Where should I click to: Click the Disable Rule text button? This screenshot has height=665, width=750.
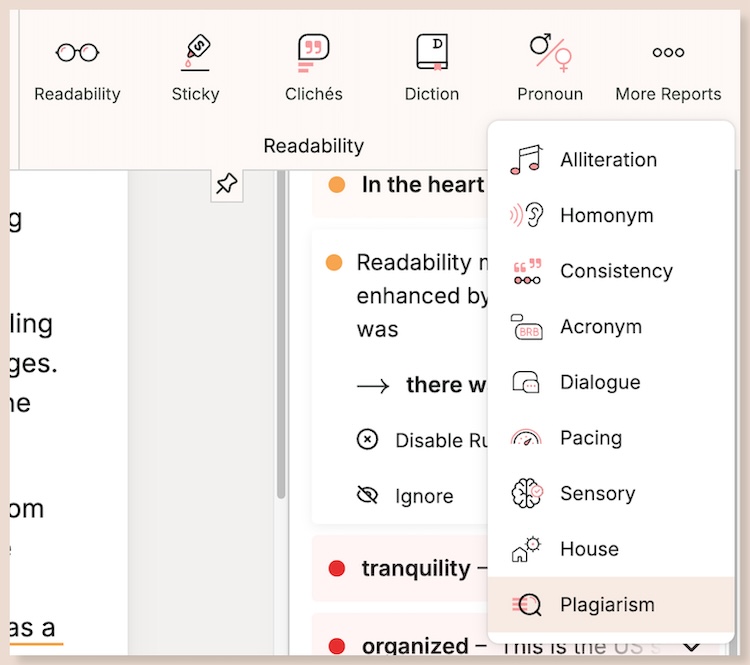[x=441, y=440]
